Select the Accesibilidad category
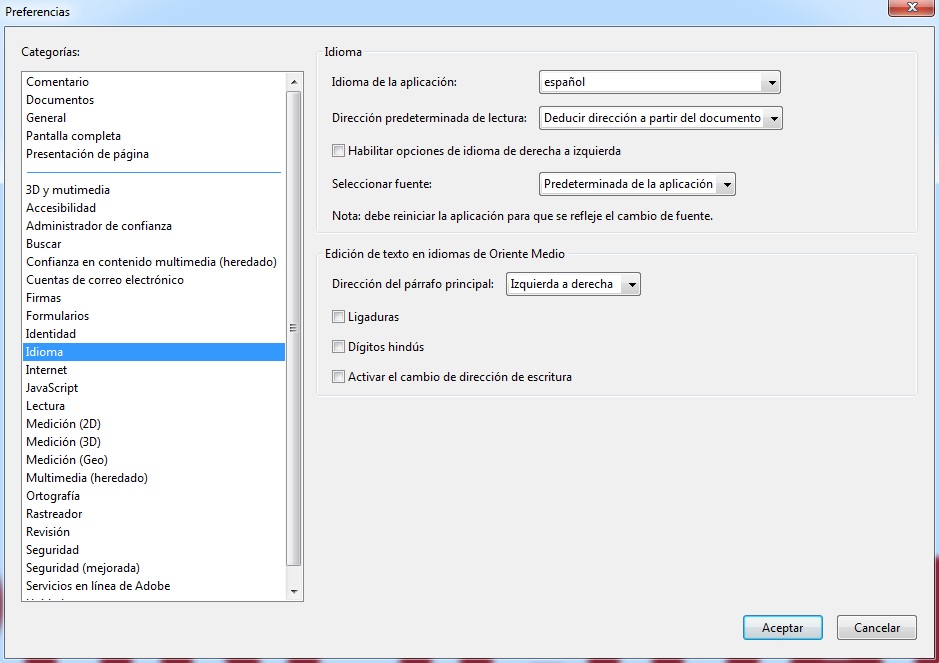Image resolution: width=939 pixels, height=663 pixels. coord(62,207)
